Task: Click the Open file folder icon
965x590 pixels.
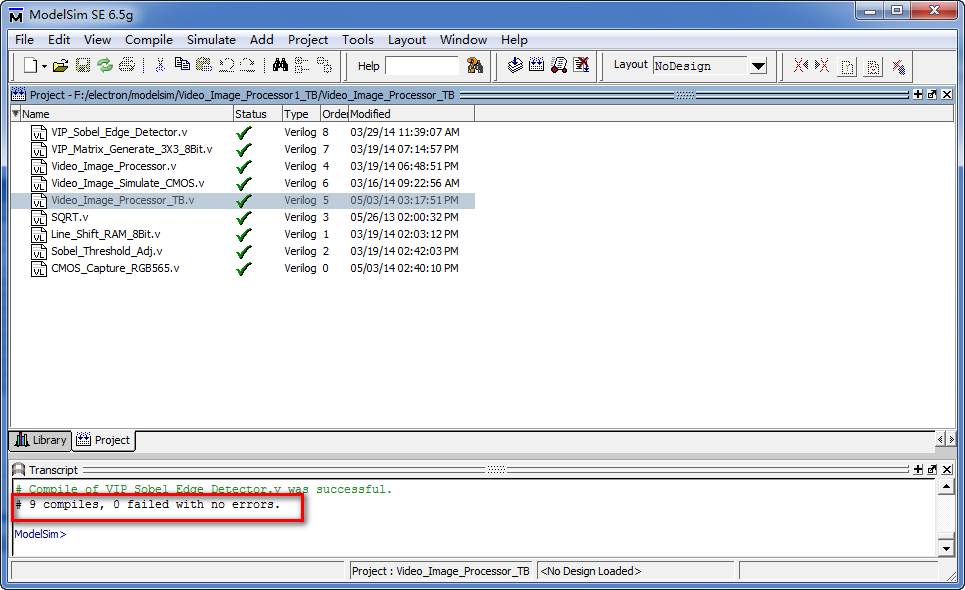Action: click(61, 66)
